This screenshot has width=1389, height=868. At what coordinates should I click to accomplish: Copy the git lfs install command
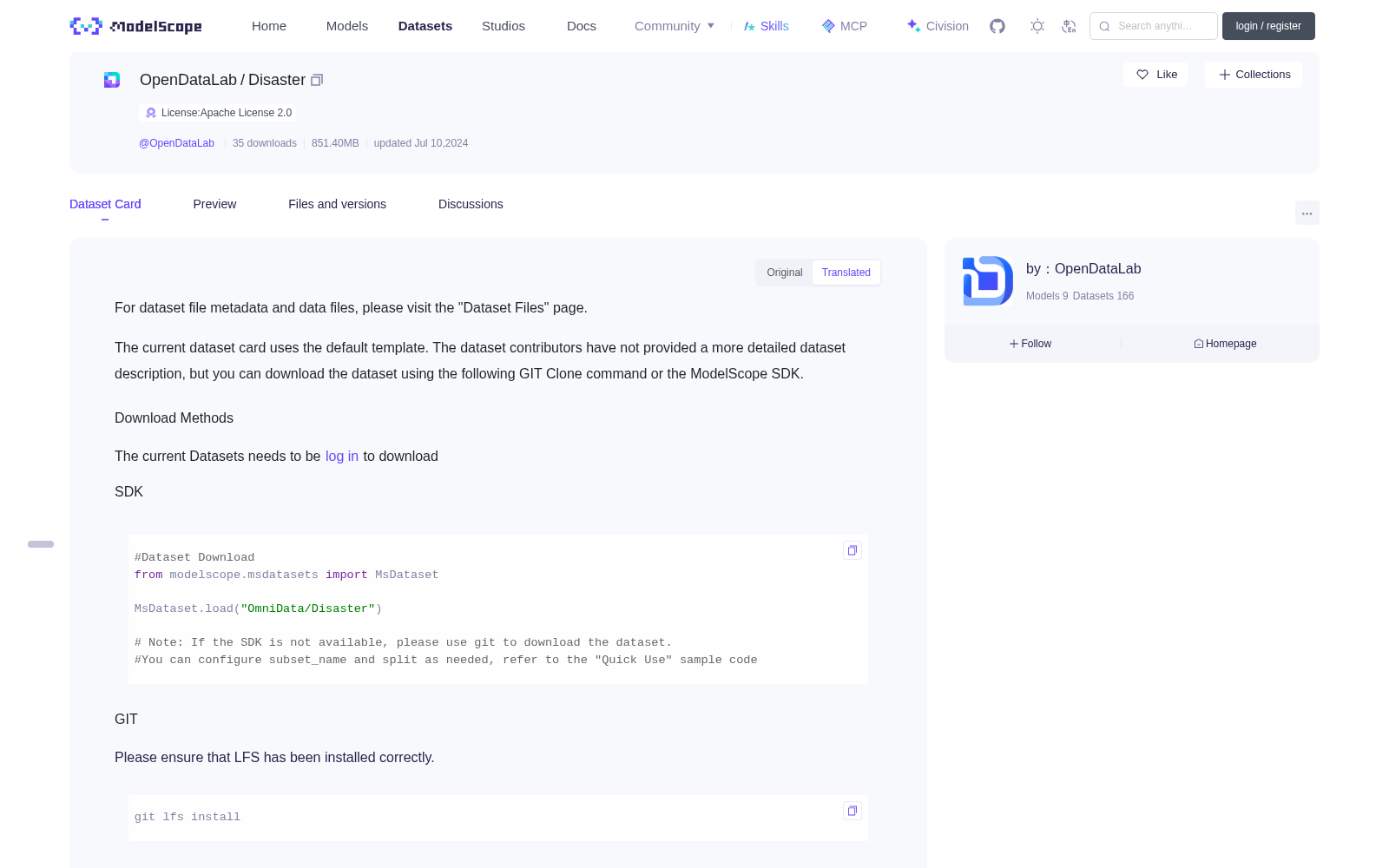pos(852,811)
